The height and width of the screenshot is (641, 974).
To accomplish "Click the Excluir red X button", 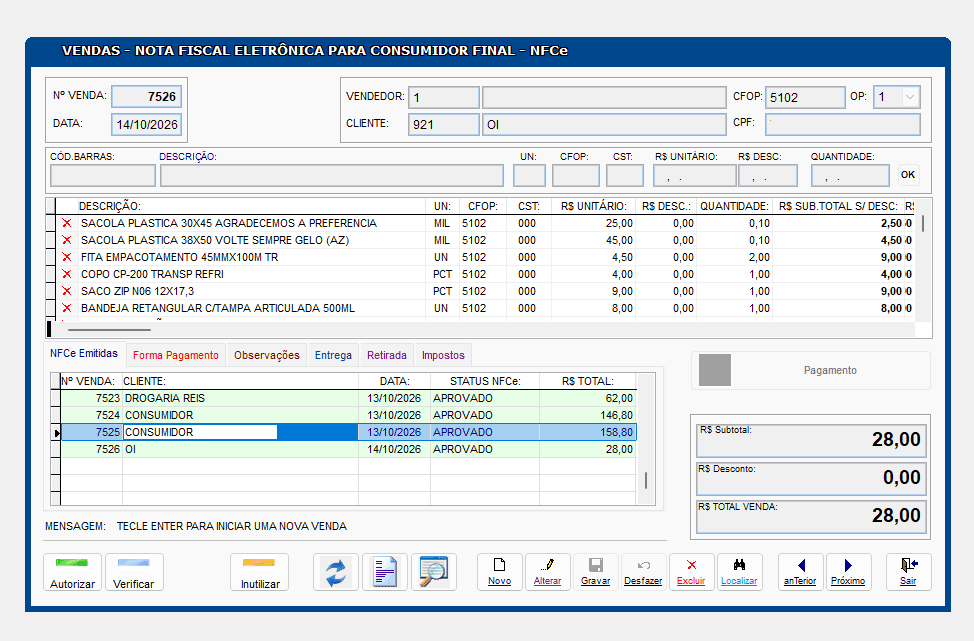I will click(x=691, y=572).
